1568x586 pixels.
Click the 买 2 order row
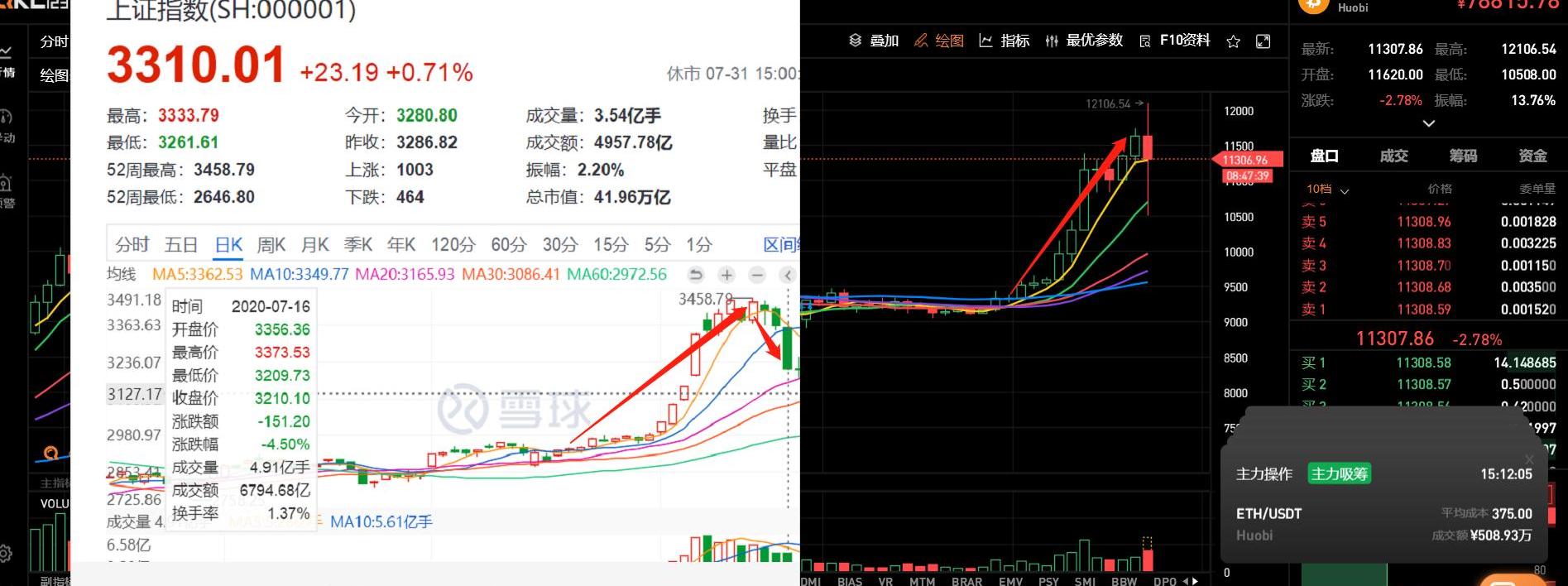[1428, 384]
